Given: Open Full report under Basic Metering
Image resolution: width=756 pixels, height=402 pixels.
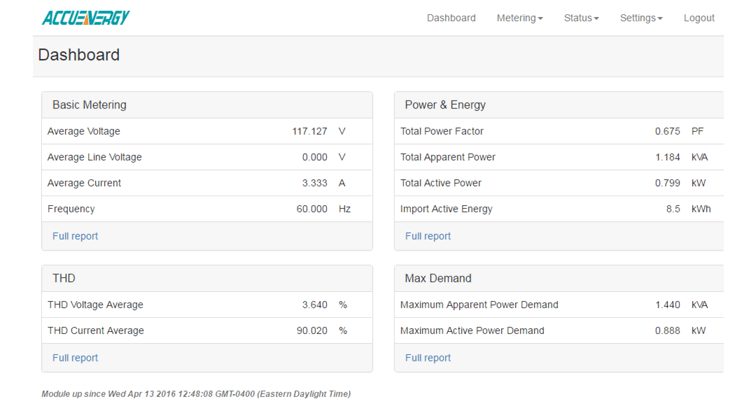Looking at the screenshot, I should point(75,236).
